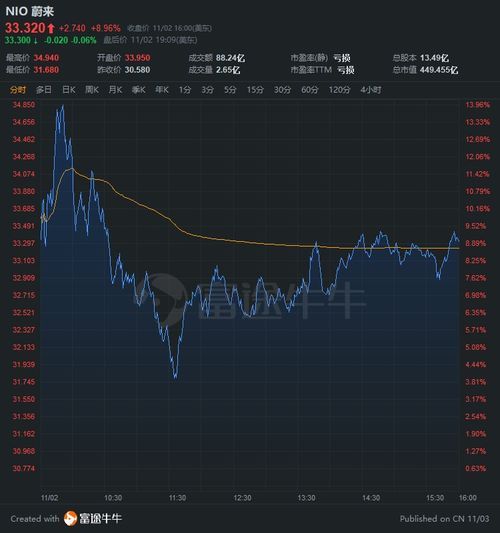Choose the 1分 one-minute interval

coord(185,90)
